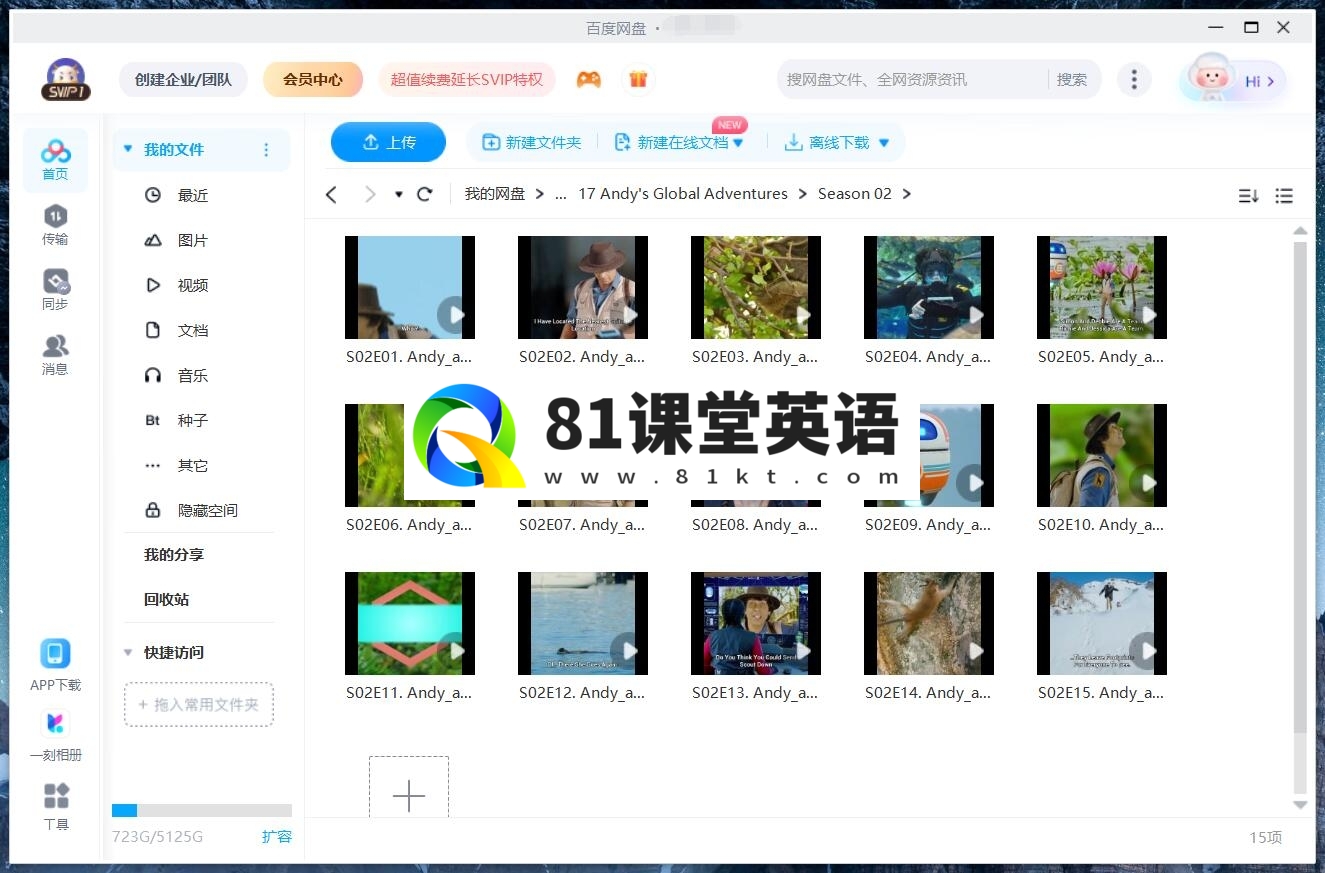The height and width of the screenshot is (873, 1325).
Task: Select the S02E05 video thumbnail
Action: pyautogui.click(x=1102, y=288)
